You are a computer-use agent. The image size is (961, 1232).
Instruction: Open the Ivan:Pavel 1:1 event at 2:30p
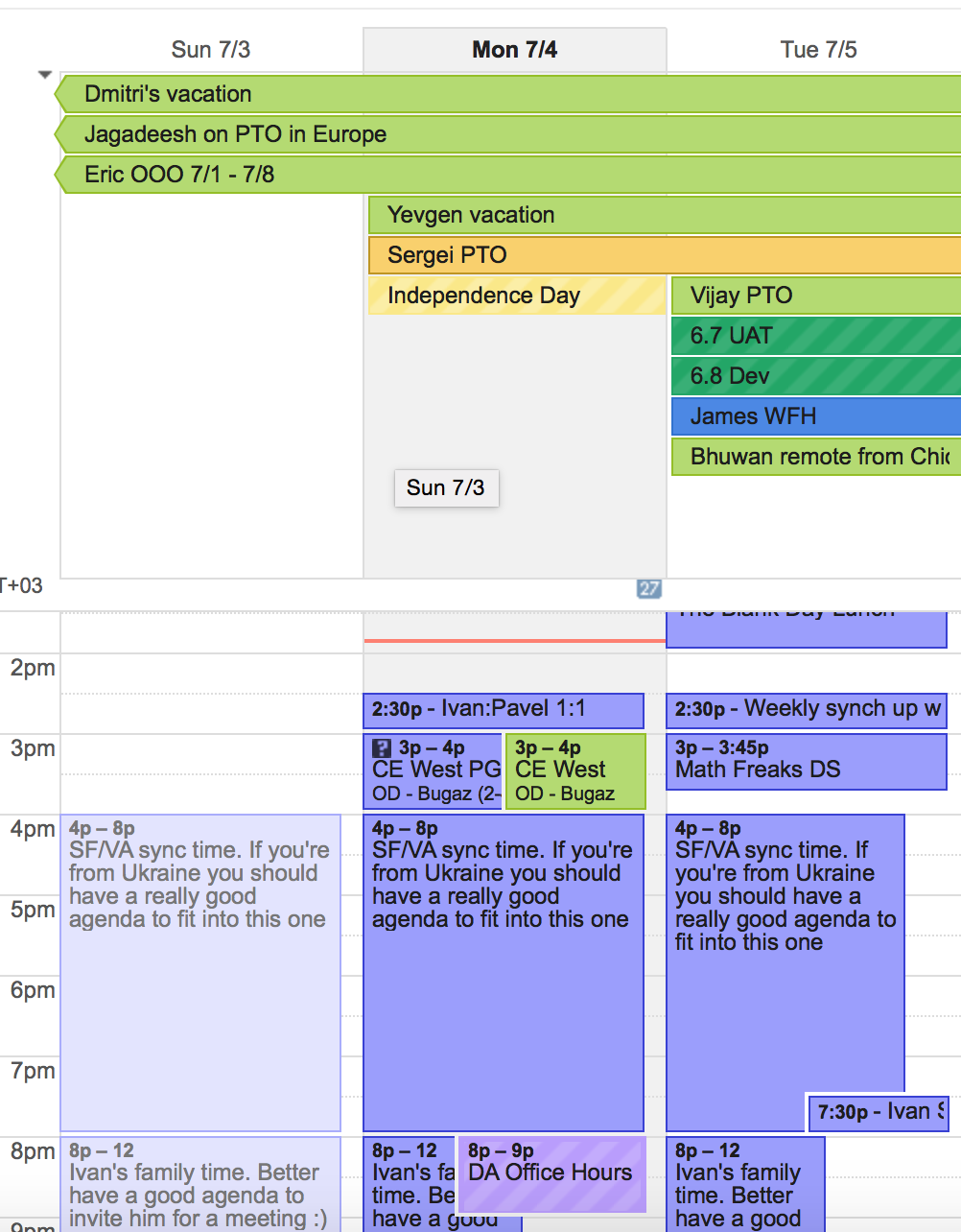coord(503,710)
